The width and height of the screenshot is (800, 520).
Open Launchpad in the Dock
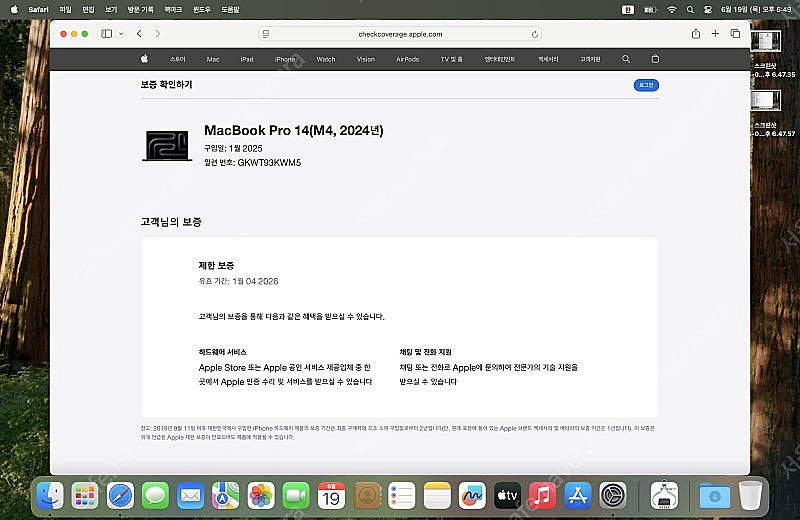85,496
